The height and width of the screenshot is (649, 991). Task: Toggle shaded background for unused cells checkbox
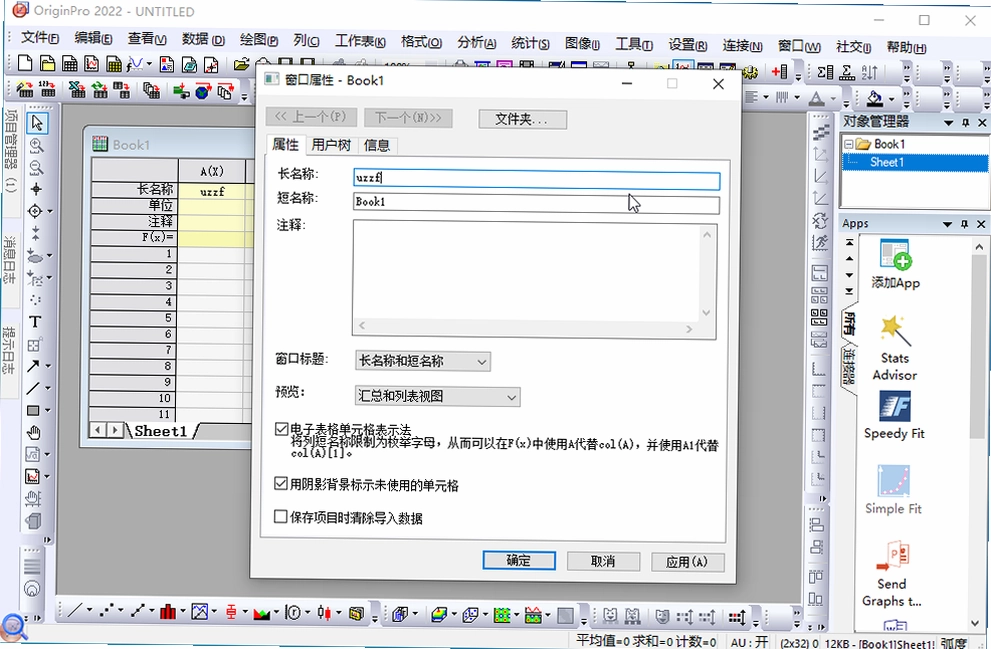point(281,483)
